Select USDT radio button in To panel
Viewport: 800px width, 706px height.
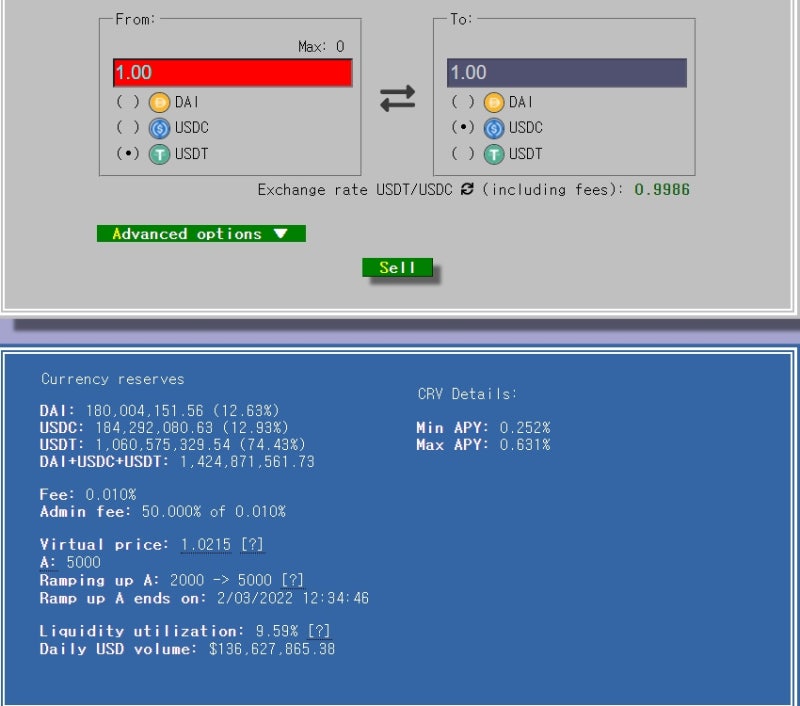click(462, 153)
